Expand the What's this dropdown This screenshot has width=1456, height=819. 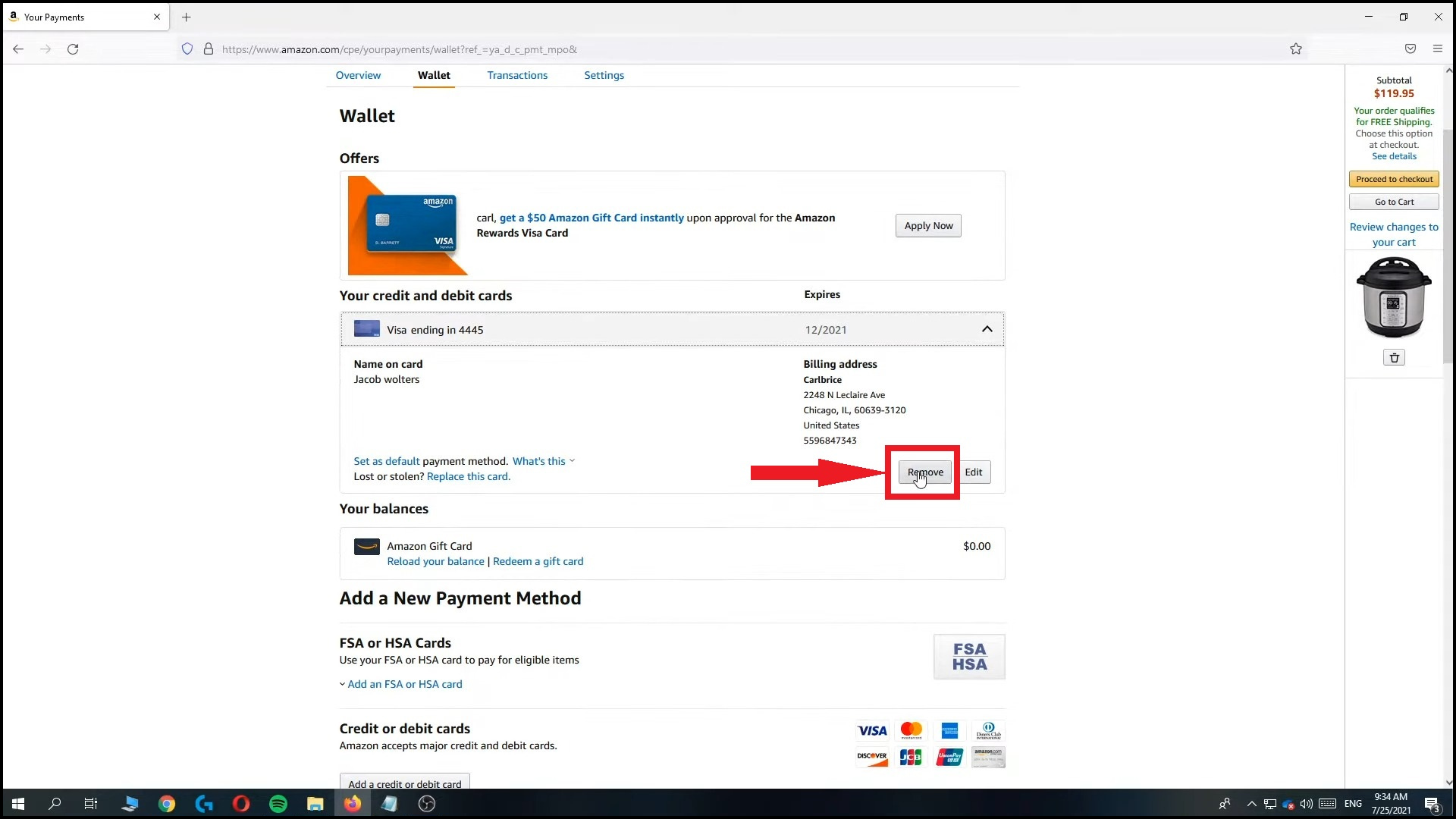543,461
